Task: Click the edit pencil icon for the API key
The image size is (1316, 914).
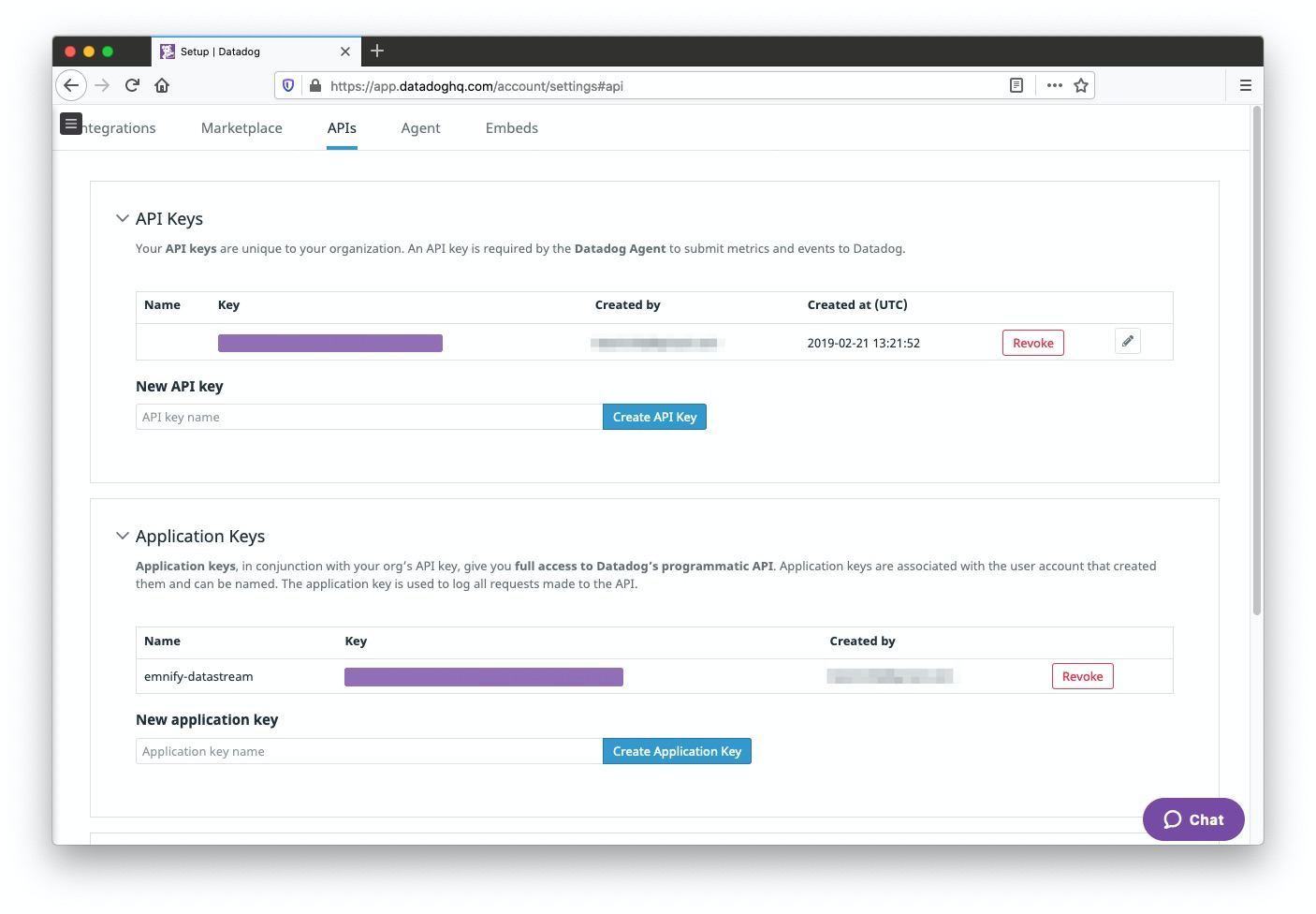Action: (1127, 341)
